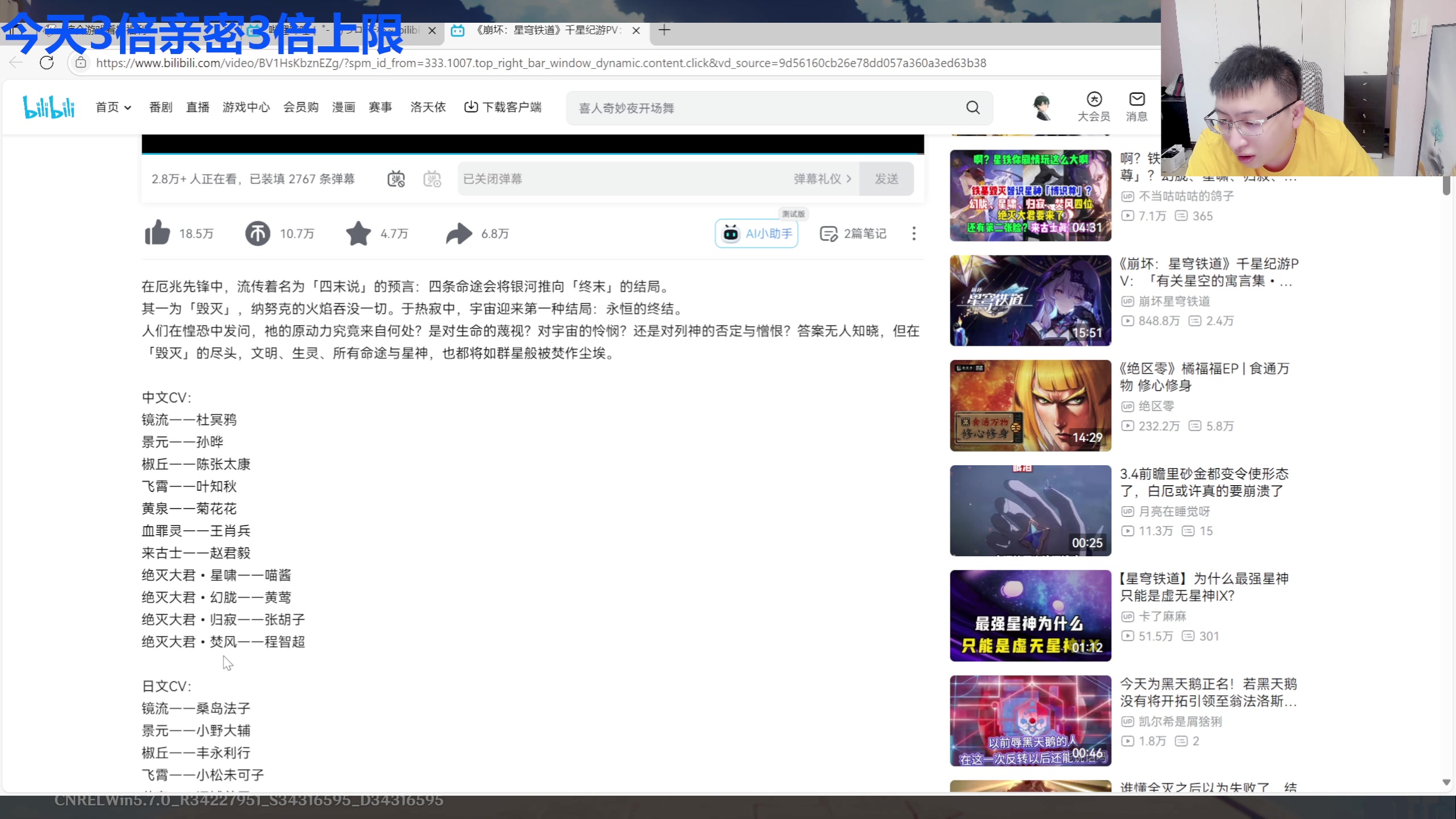The image size is (1456, 819).
Task: Open uploader 绝区零
Action: coord(1156,406)
